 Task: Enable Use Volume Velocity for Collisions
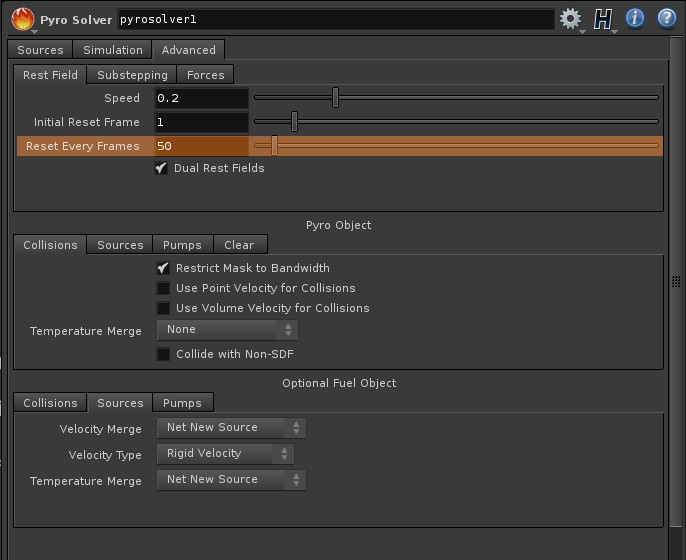[x=163, y=308]
